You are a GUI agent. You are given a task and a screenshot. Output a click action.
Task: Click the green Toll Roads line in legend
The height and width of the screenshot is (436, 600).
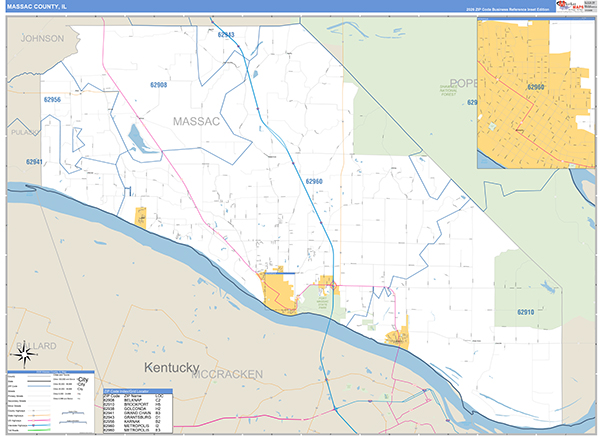(39, 430)
